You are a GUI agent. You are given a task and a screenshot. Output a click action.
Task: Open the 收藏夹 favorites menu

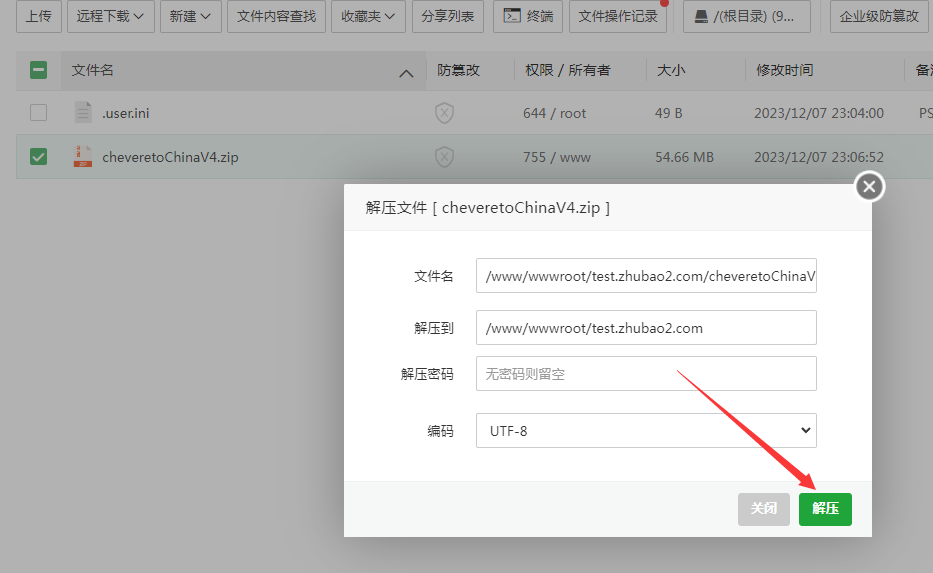[x=367, y=16]
